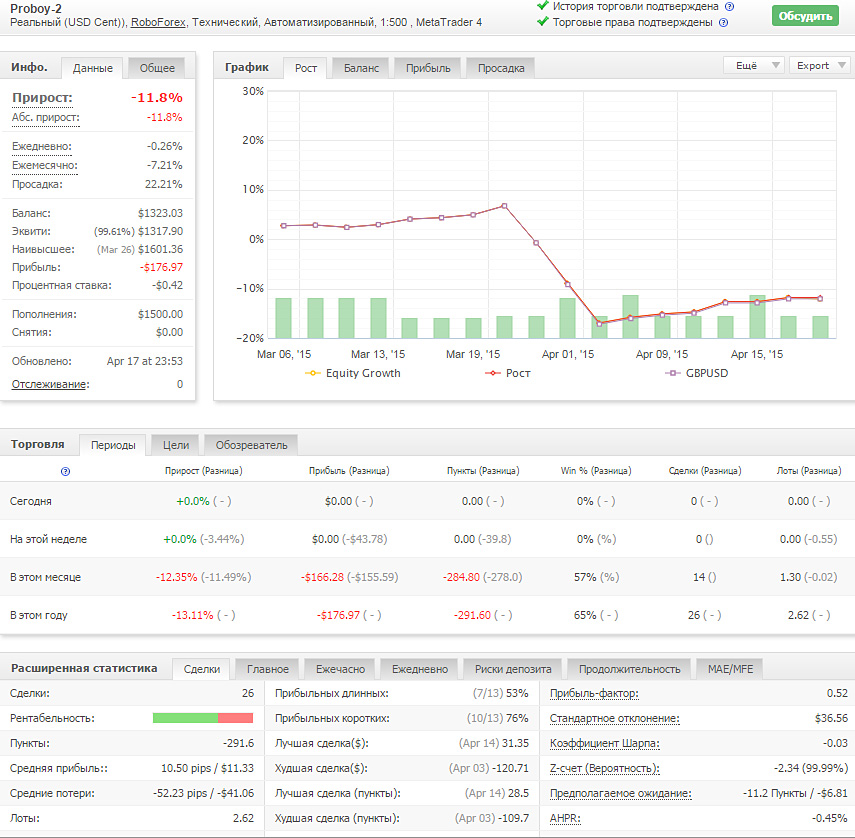855x838 pixels.
Task: Click the drawdown value 22.21%
Action: point(164,184)
